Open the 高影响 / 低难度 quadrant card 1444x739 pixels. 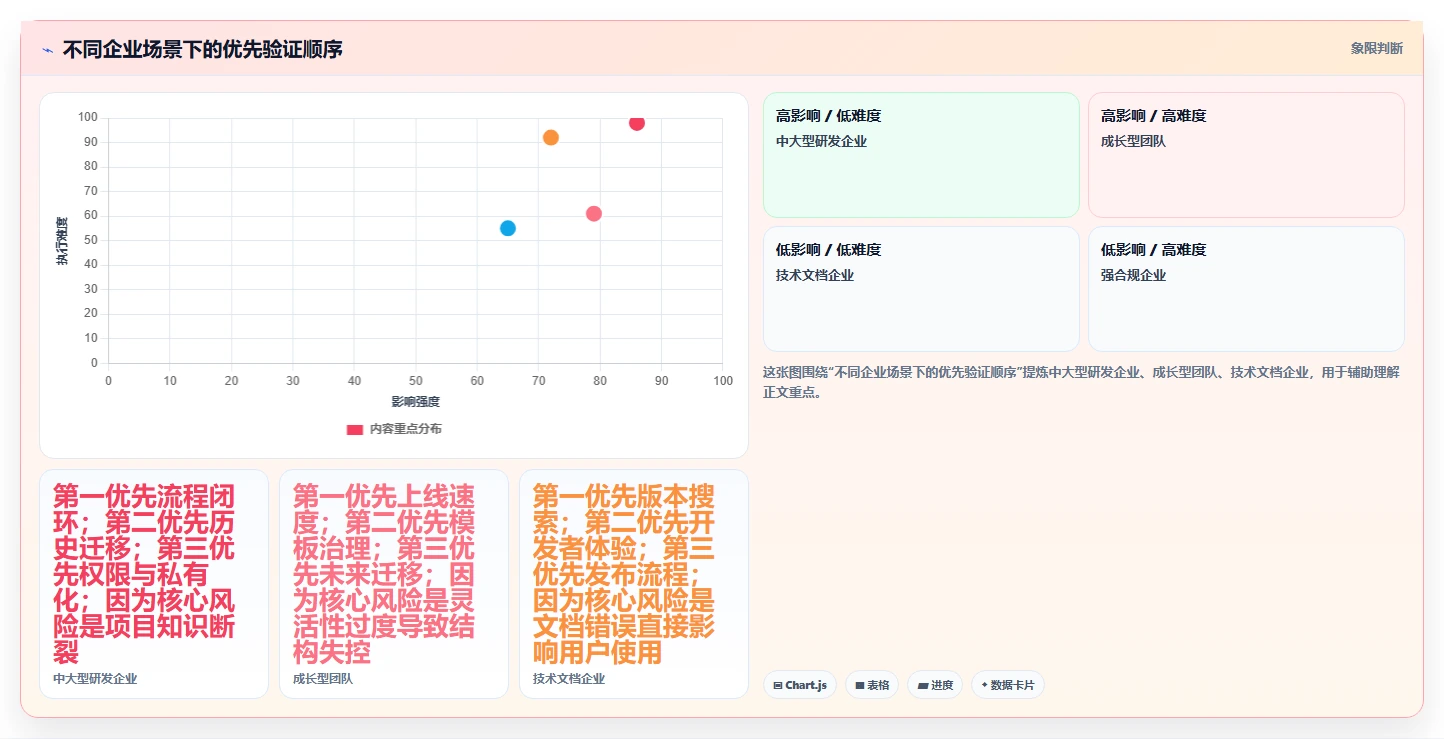(x=921, y=155)
